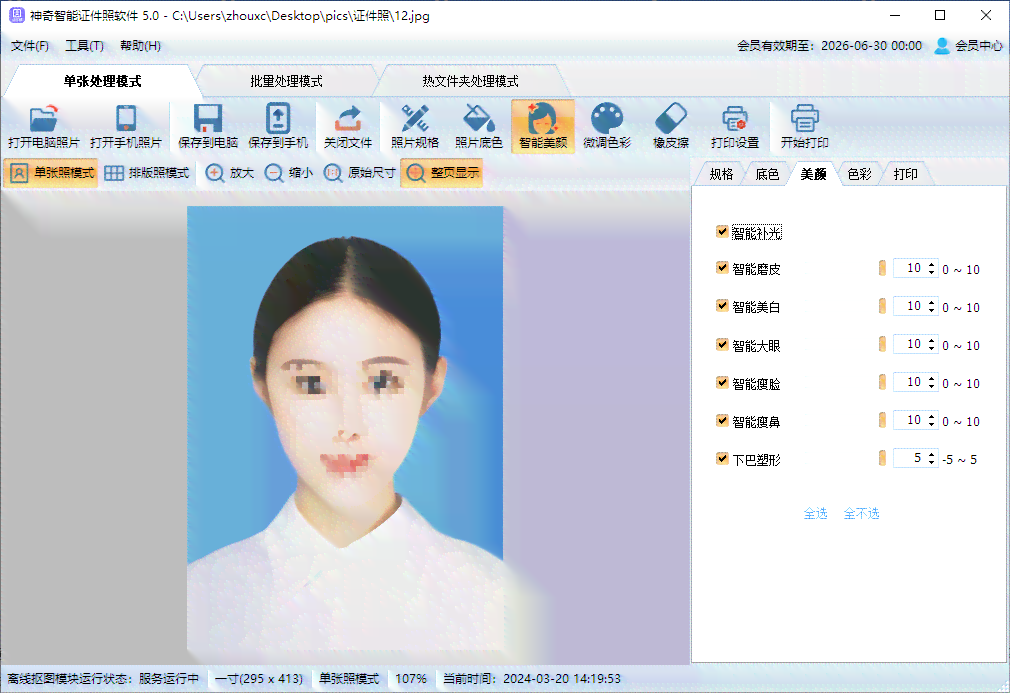Click the 下巴塑形 slider handle

(x=882, y=459)
